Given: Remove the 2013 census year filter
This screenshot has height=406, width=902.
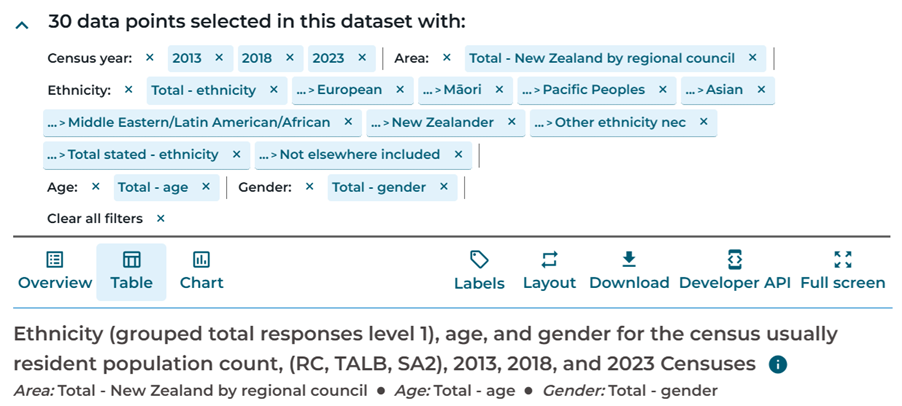Looking at the screenshot, I should (218, 58).
